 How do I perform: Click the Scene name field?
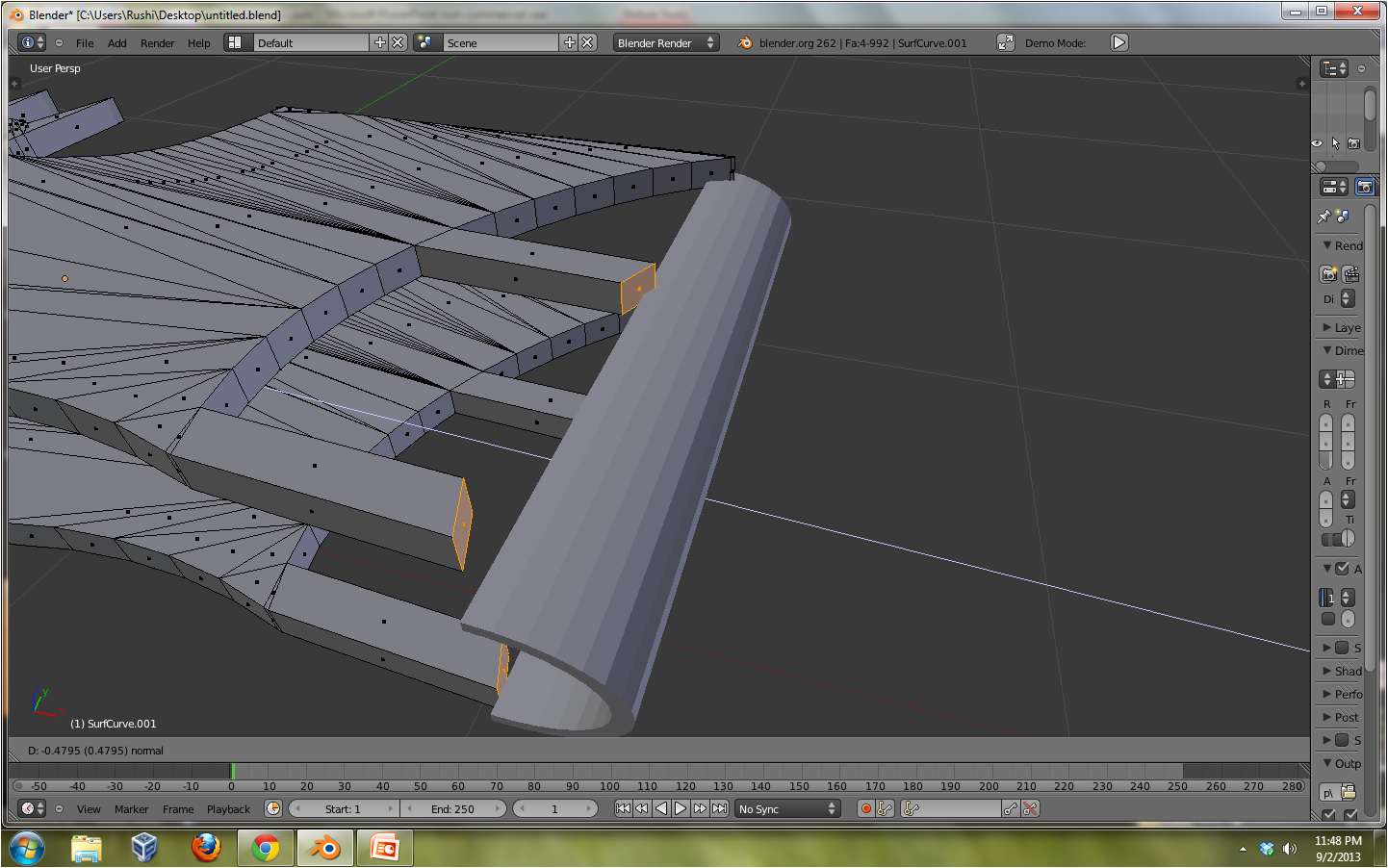point(501,42)
